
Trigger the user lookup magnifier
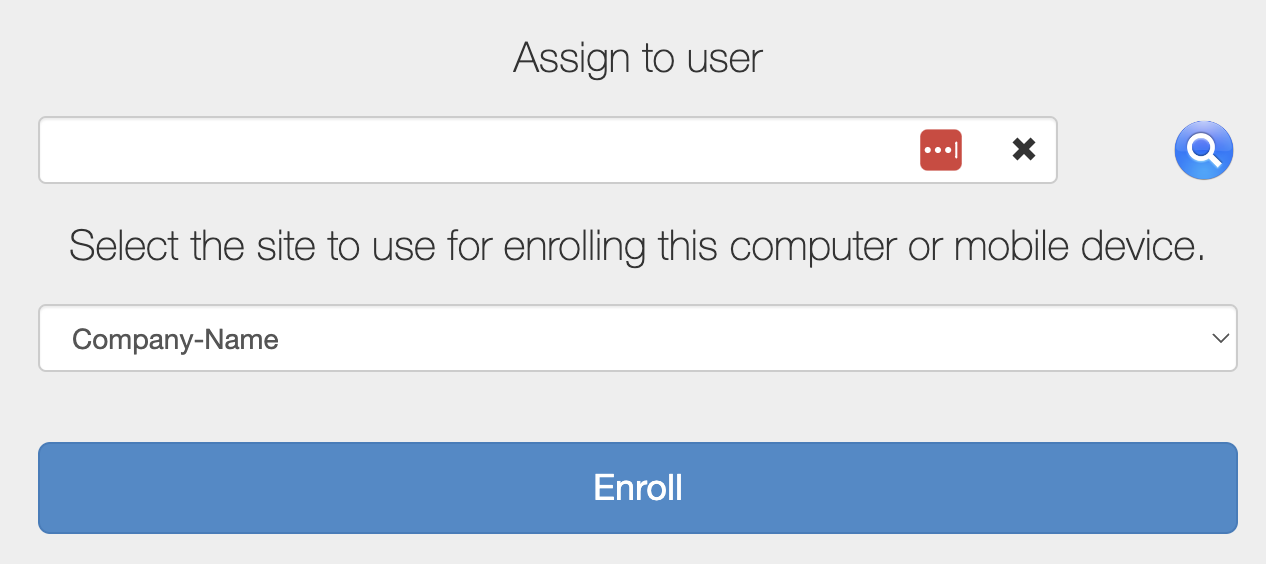click(1203, 151)
